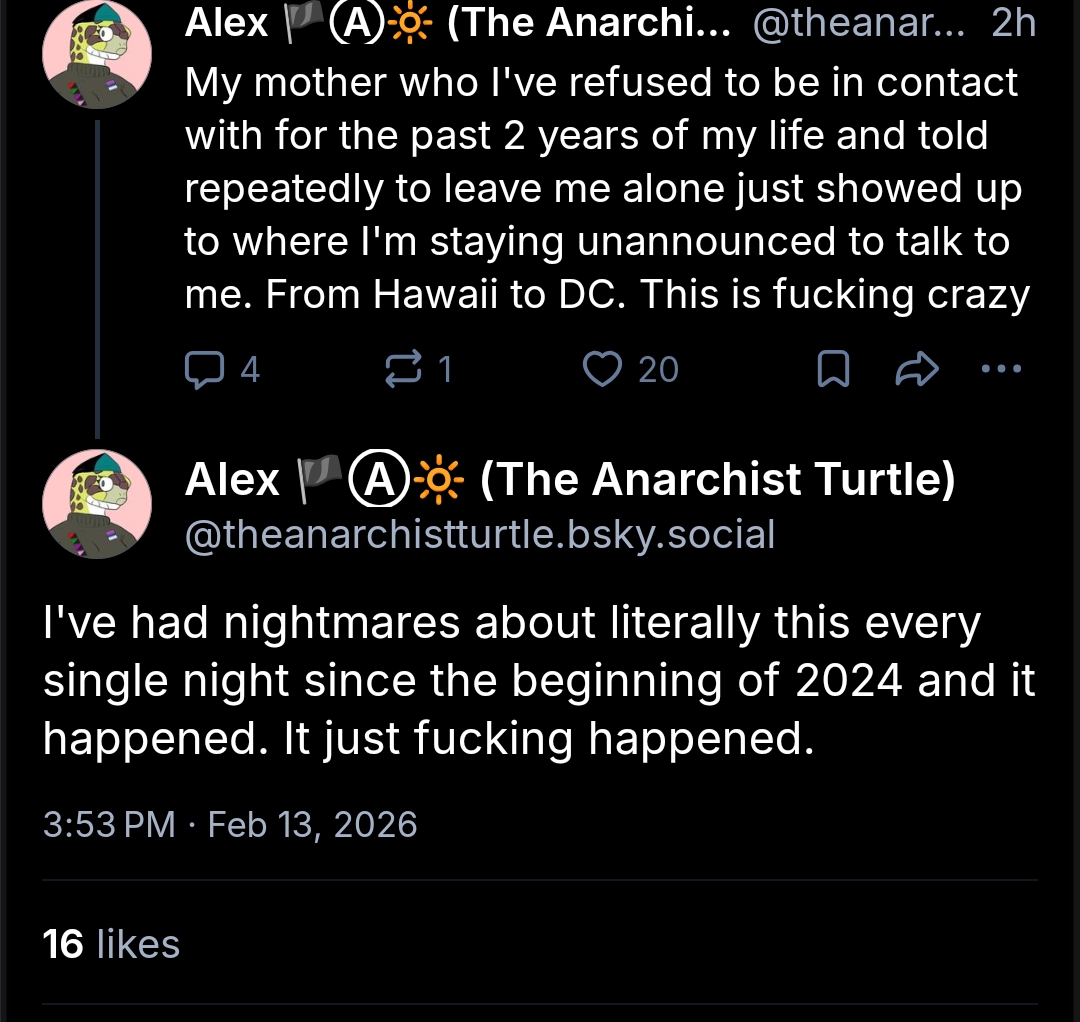View the "16 likes" list
This screenshot has height=1022, width=1080.
112,944
